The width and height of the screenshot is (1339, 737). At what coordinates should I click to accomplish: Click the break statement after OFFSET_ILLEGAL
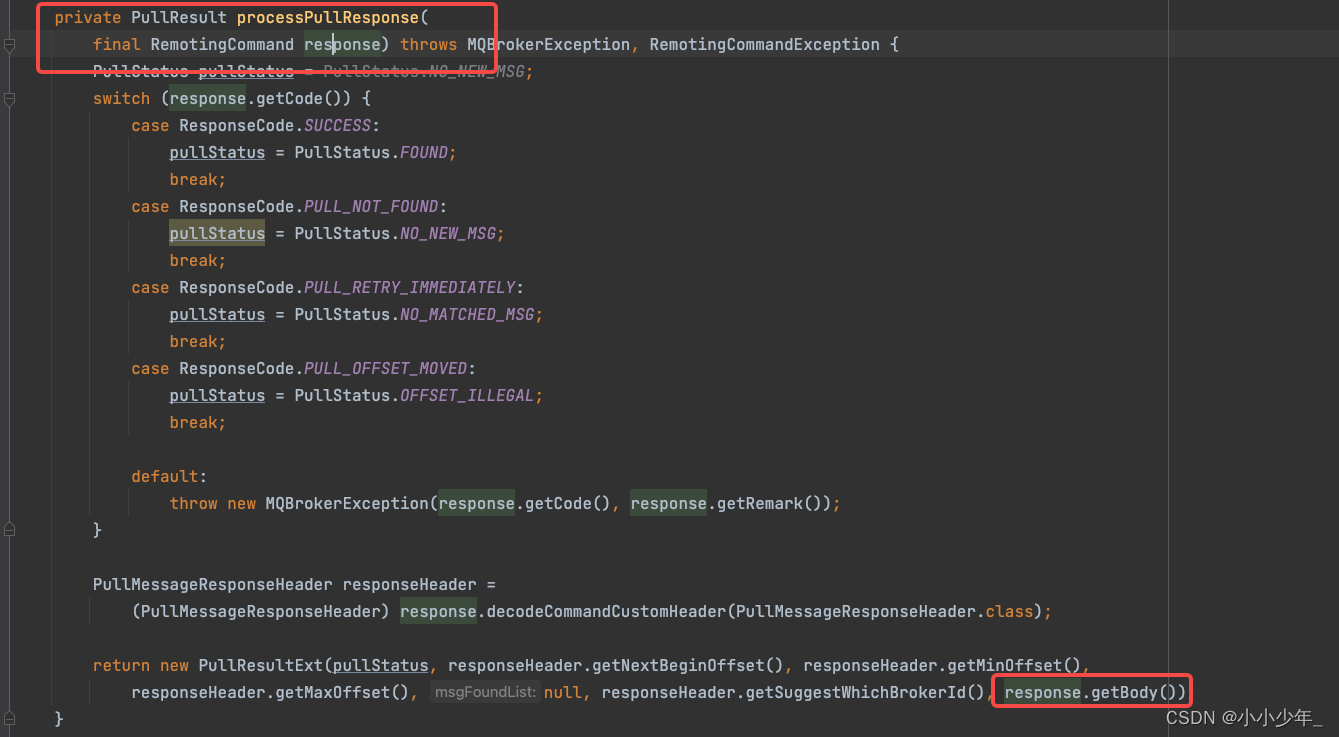[x=198, y=423]
